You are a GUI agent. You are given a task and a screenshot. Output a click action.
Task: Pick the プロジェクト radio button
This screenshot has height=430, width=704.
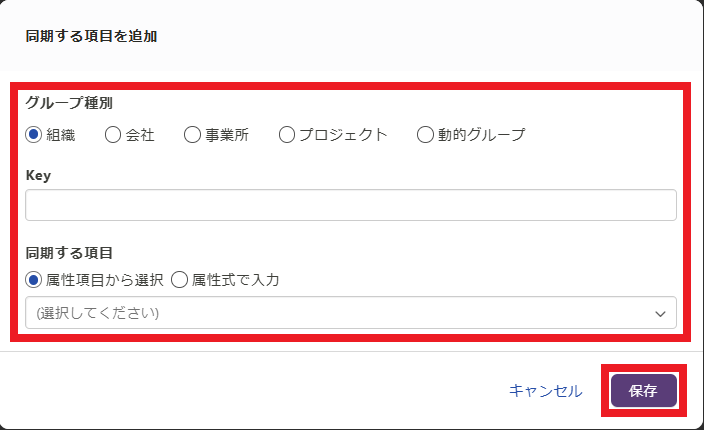(x=287, y=134)
